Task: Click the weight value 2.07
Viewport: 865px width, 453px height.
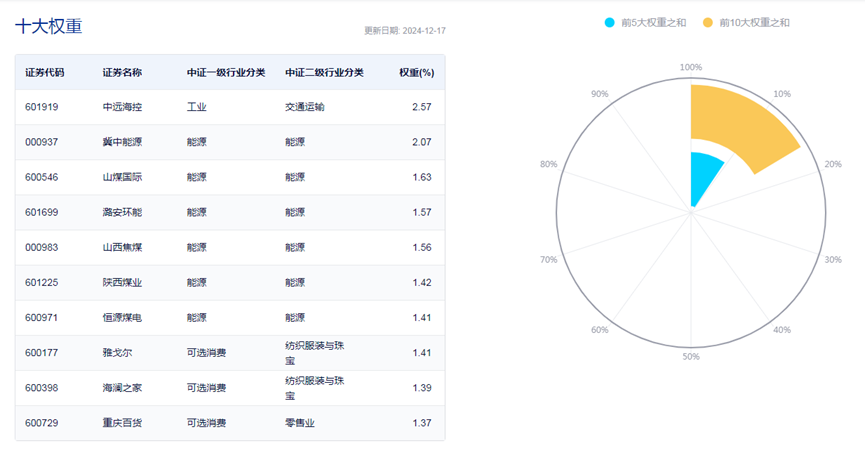Action: [421, 142]
